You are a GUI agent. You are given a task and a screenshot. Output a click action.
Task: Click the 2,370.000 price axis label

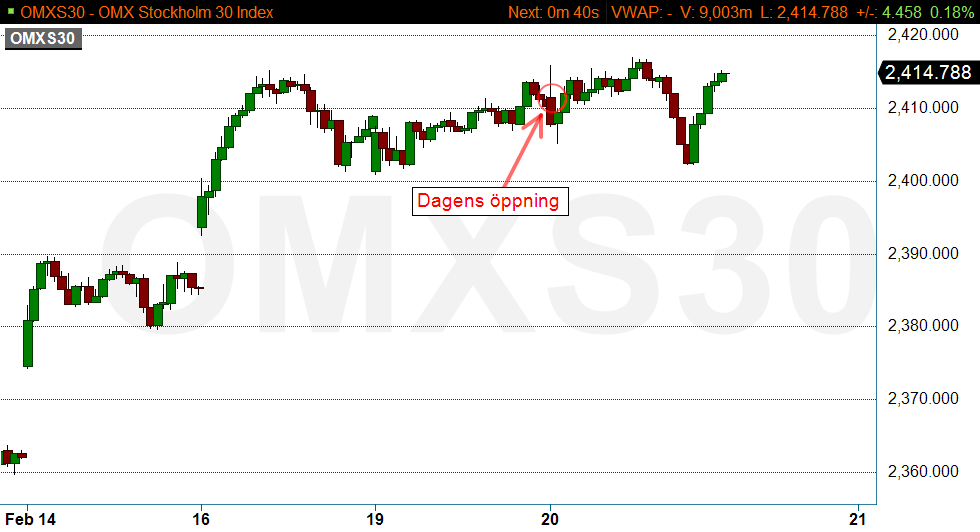[x=923, y=398]
